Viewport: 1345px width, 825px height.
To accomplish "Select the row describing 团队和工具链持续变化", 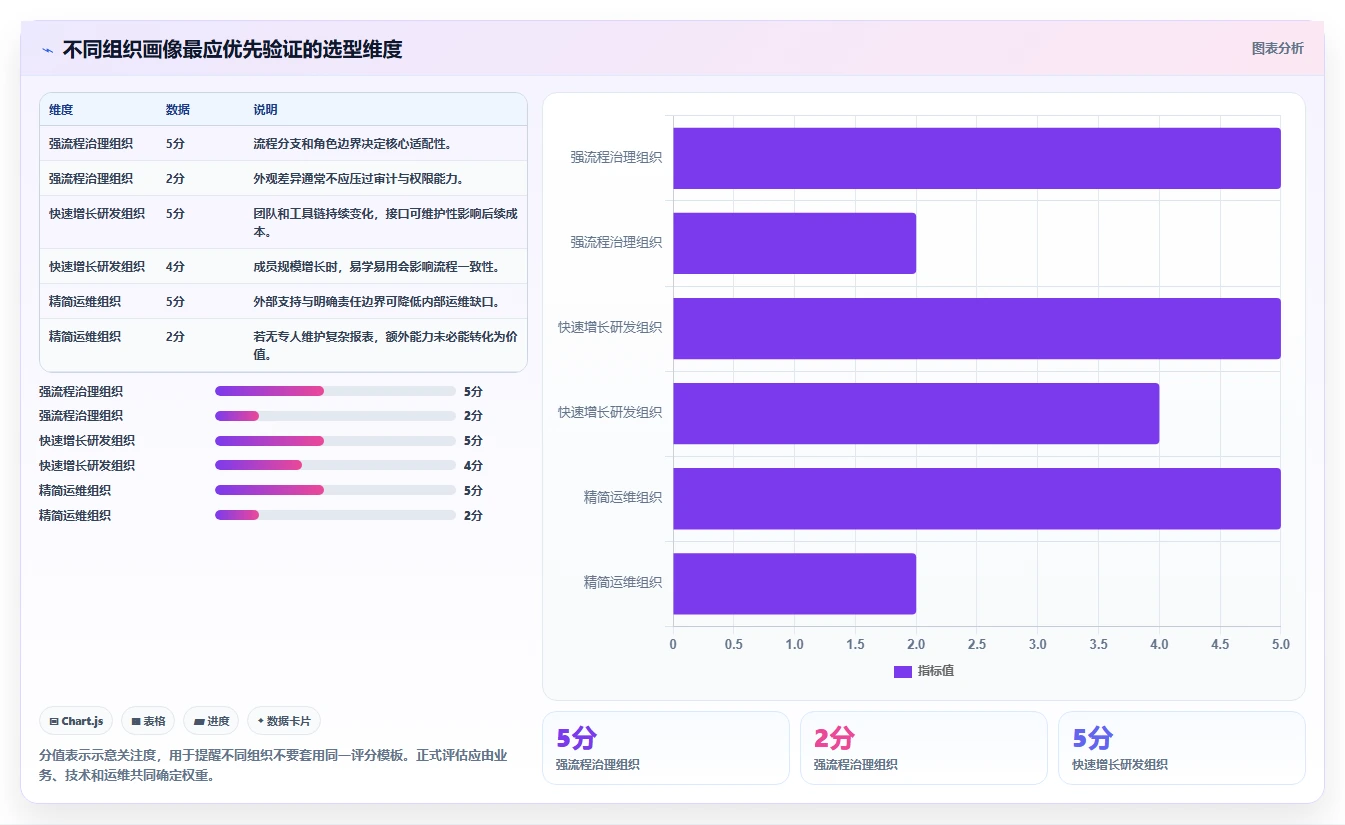I will tap(283, 222).
